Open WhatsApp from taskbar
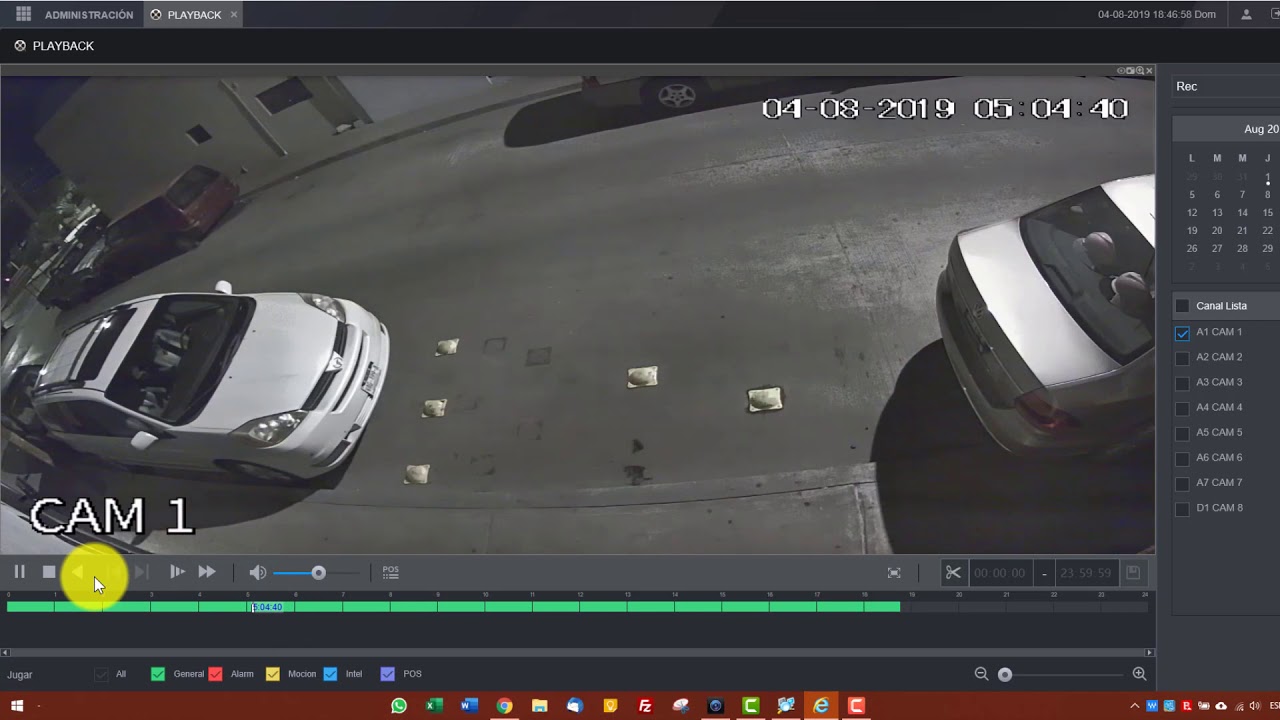1280x720 pixels. [399, 706]
